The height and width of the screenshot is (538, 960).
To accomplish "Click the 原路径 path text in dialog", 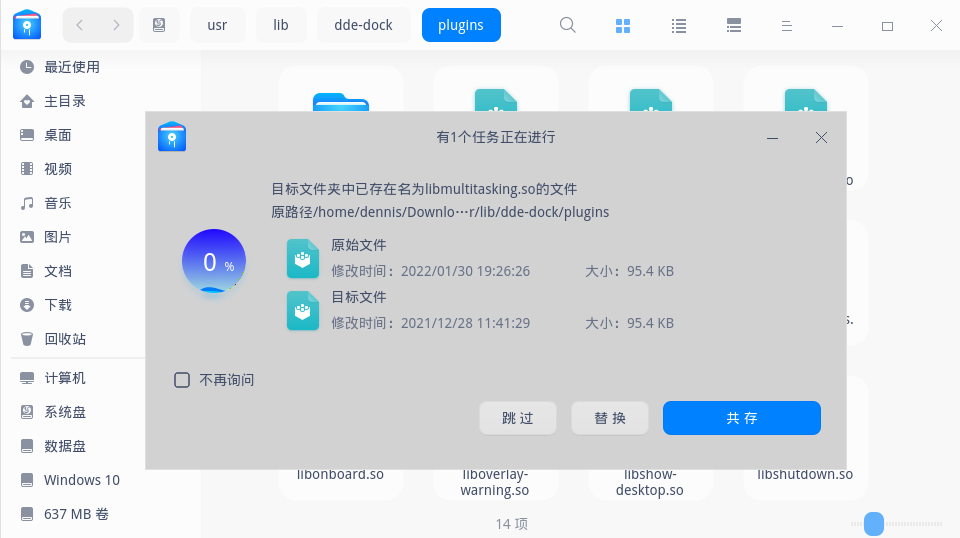I will 440,212.
